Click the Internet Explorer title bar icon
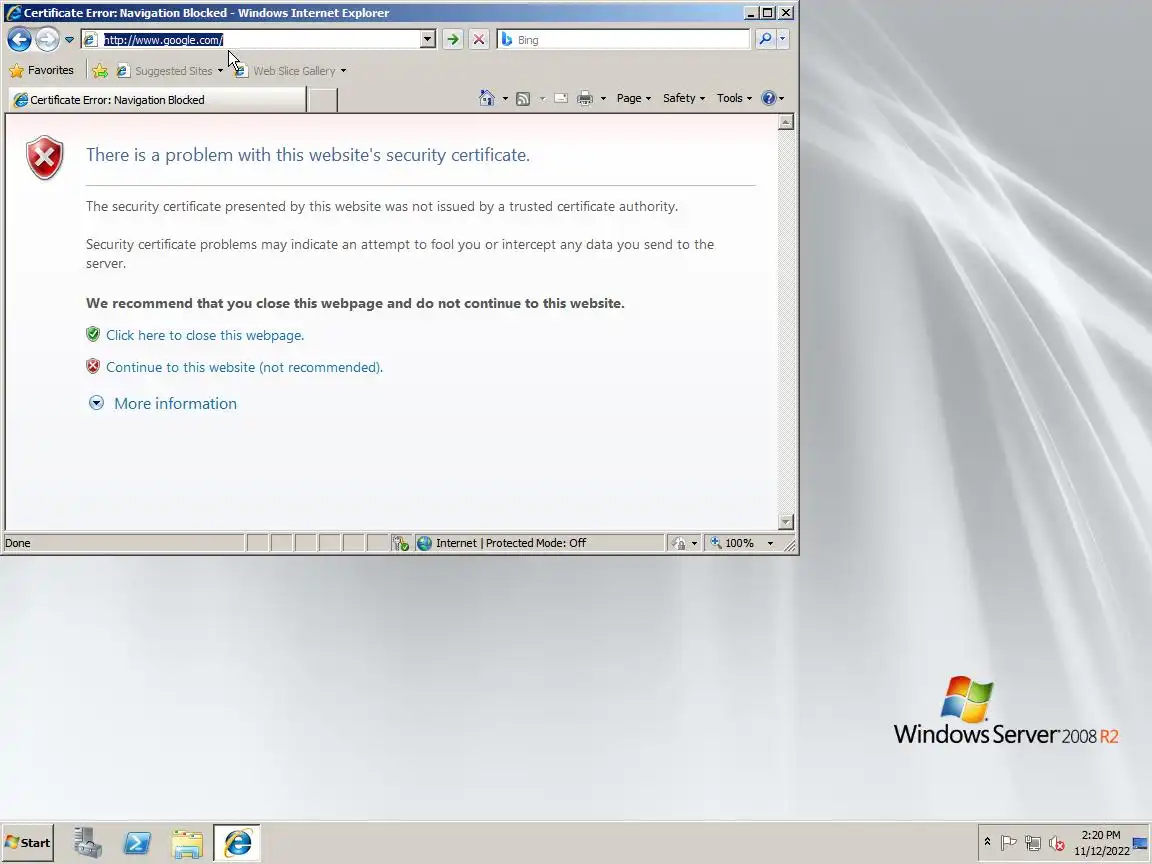Screen dimensions: 1152x864 (x=13, y=12)
